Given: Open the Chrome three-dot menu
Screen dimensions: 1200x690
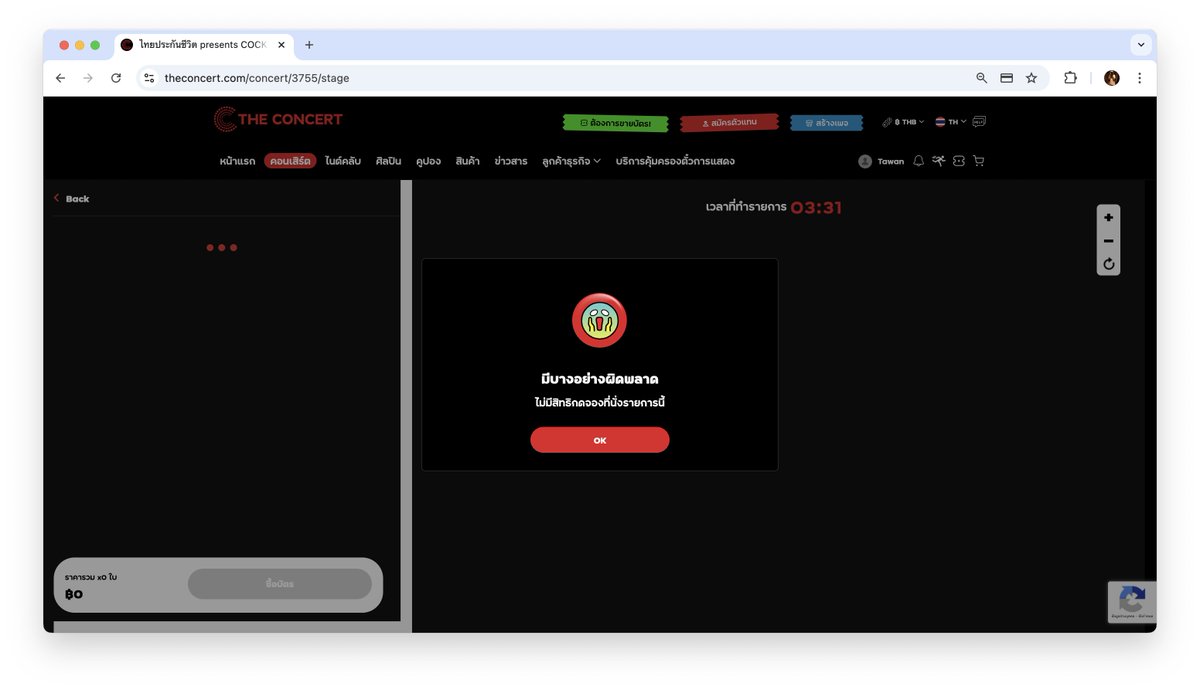Looking at the screenshot, I should tap(1139, 78).
